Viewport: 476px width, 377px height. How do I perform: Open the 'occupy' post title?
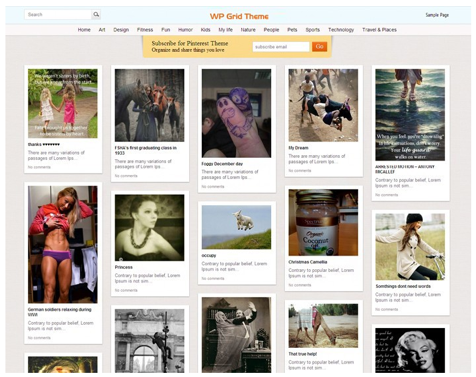[x=209, y=255]
